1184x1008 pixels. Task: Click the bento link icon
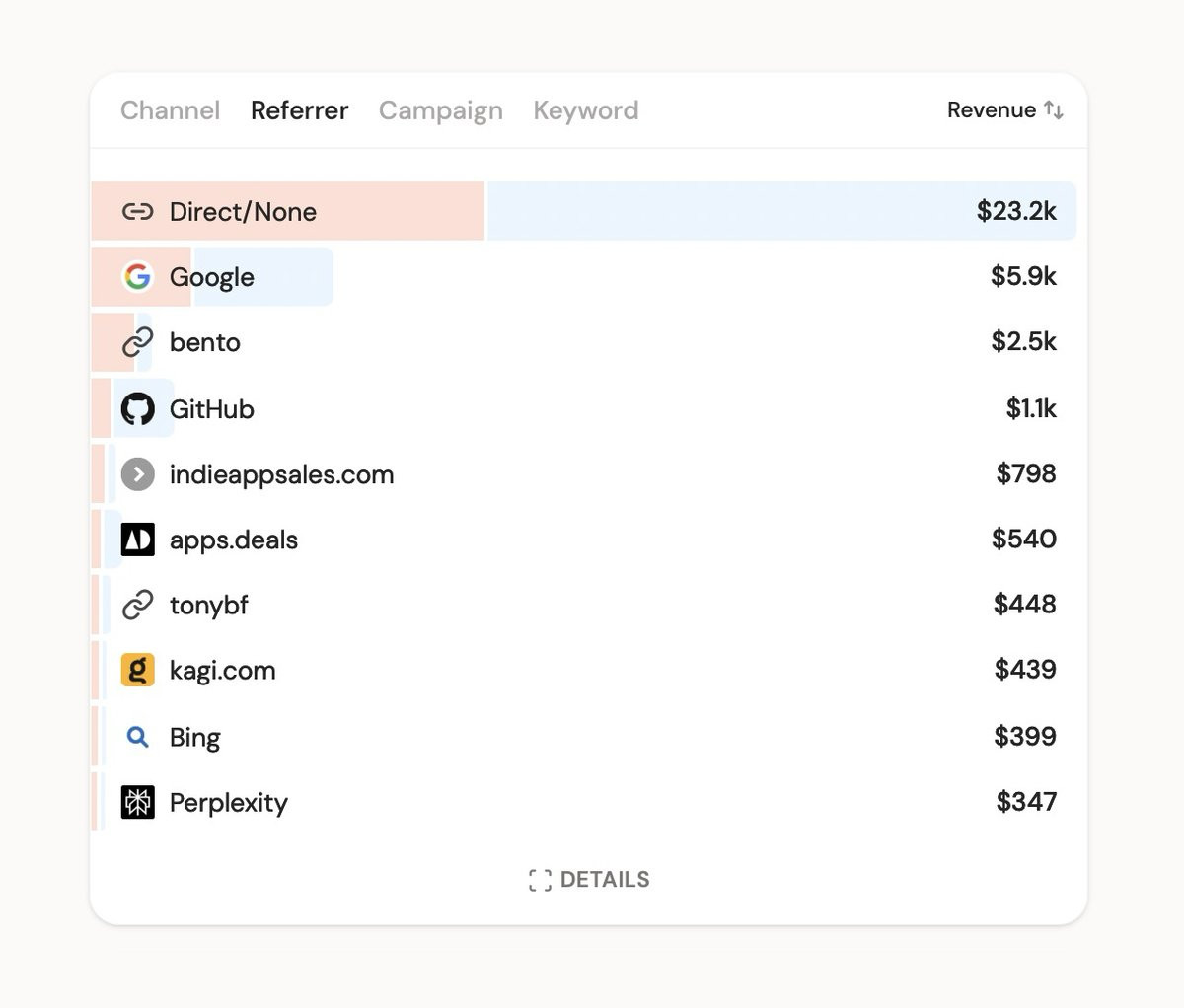coord(137,342)
